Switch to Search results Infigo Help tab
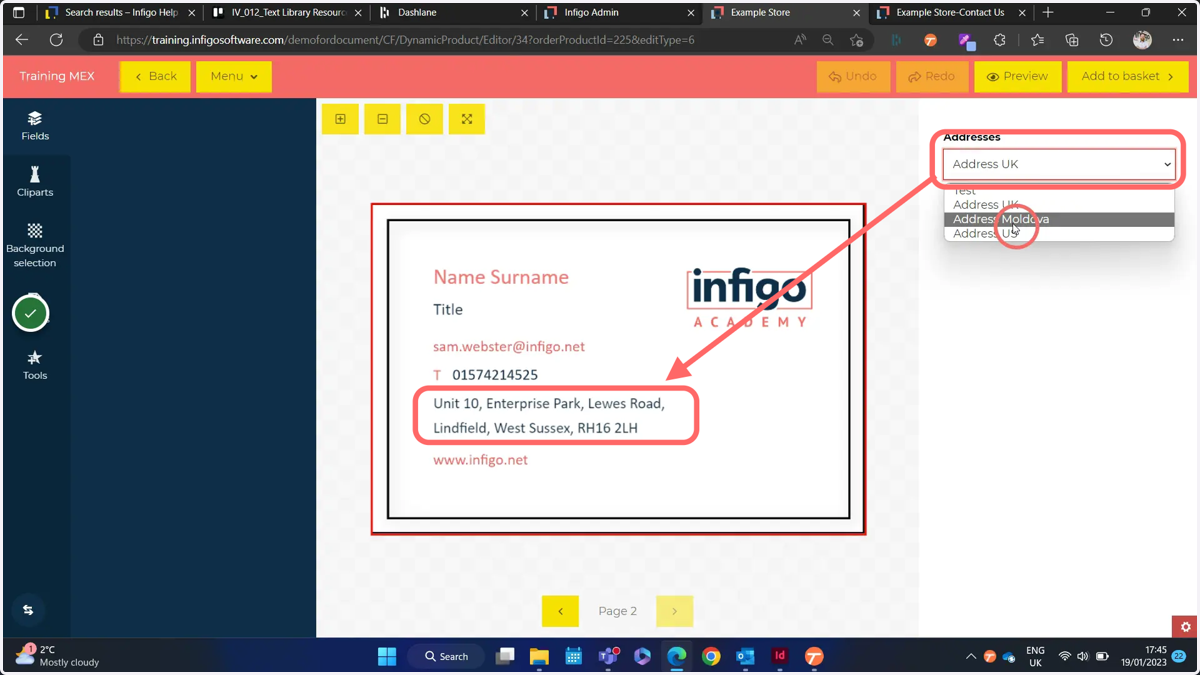 [x=120, y=13]
